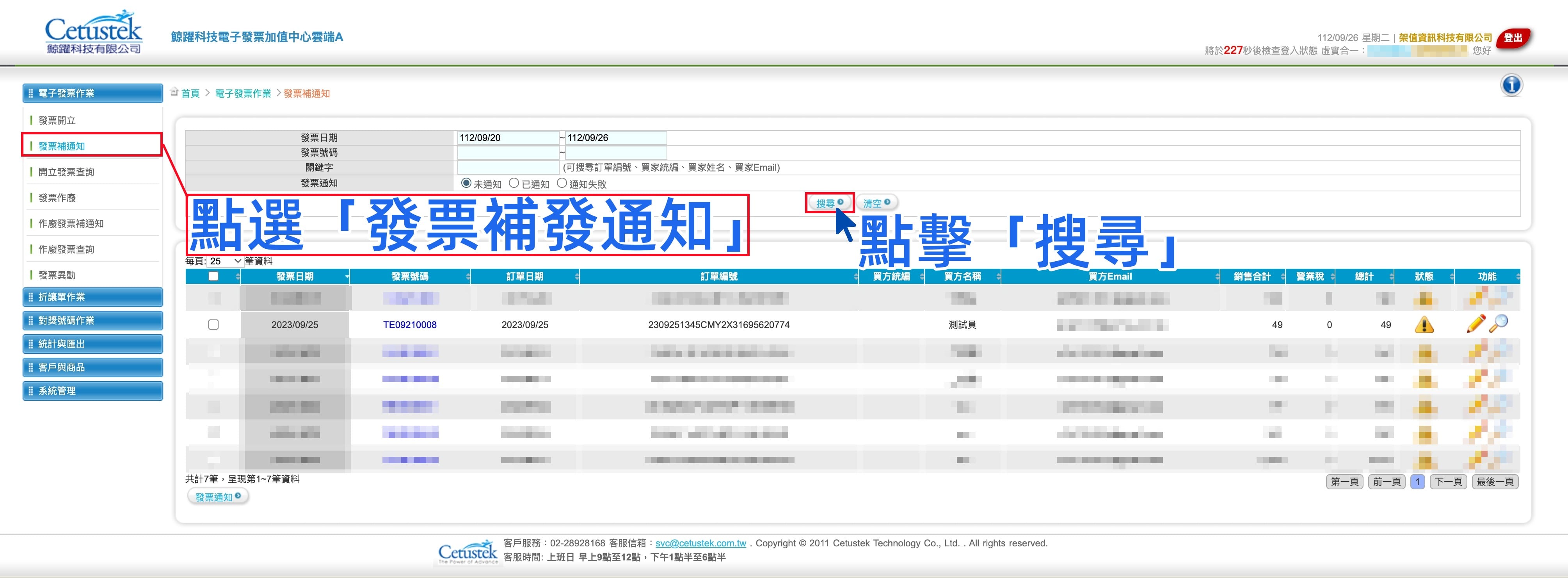The image size is (1568, 578).
Task: Click the home icon in breadcrumb
Action: point(174,92)
